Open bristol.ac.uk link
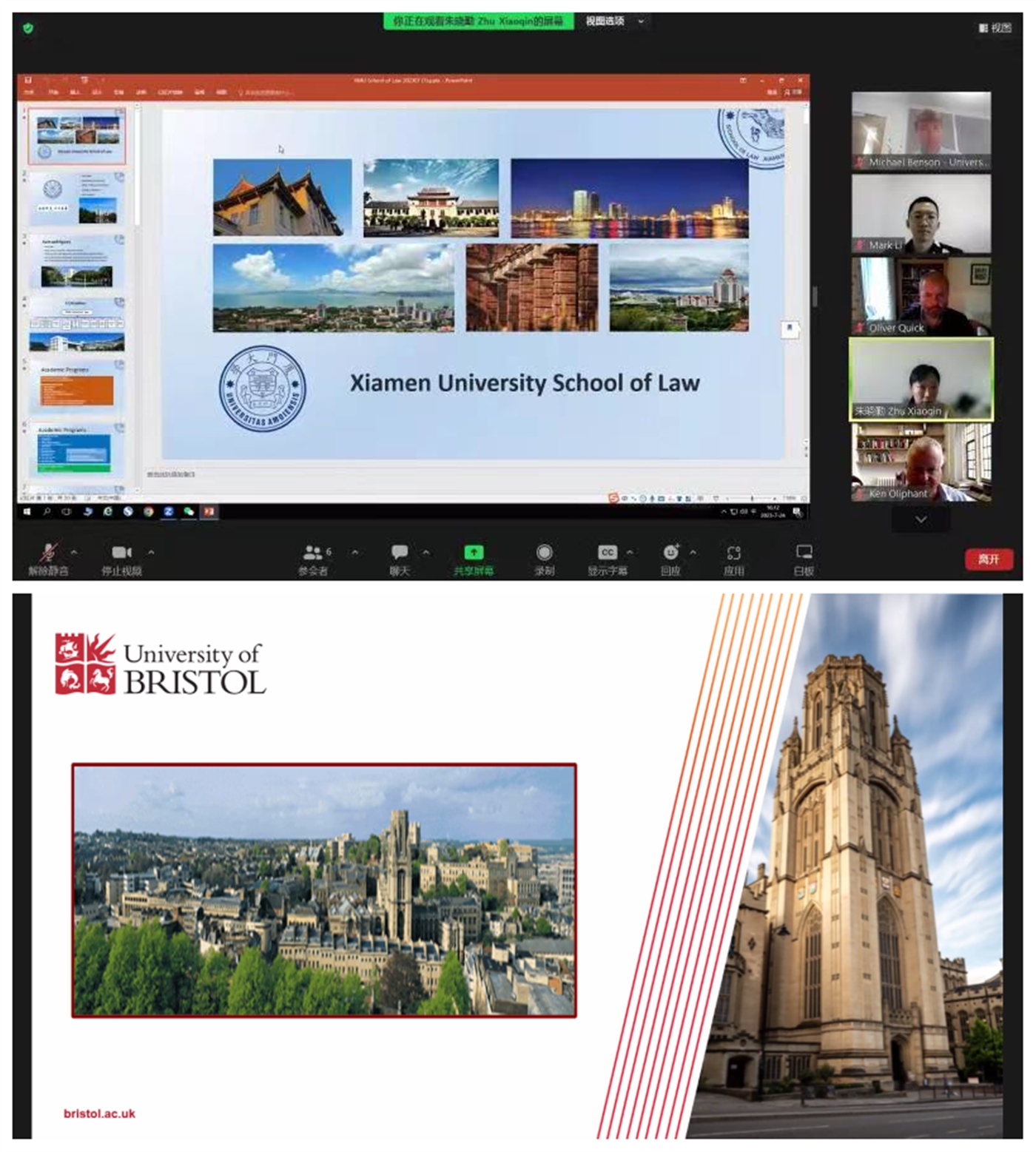The image size is (1036, 1152). click(99, 1114)
